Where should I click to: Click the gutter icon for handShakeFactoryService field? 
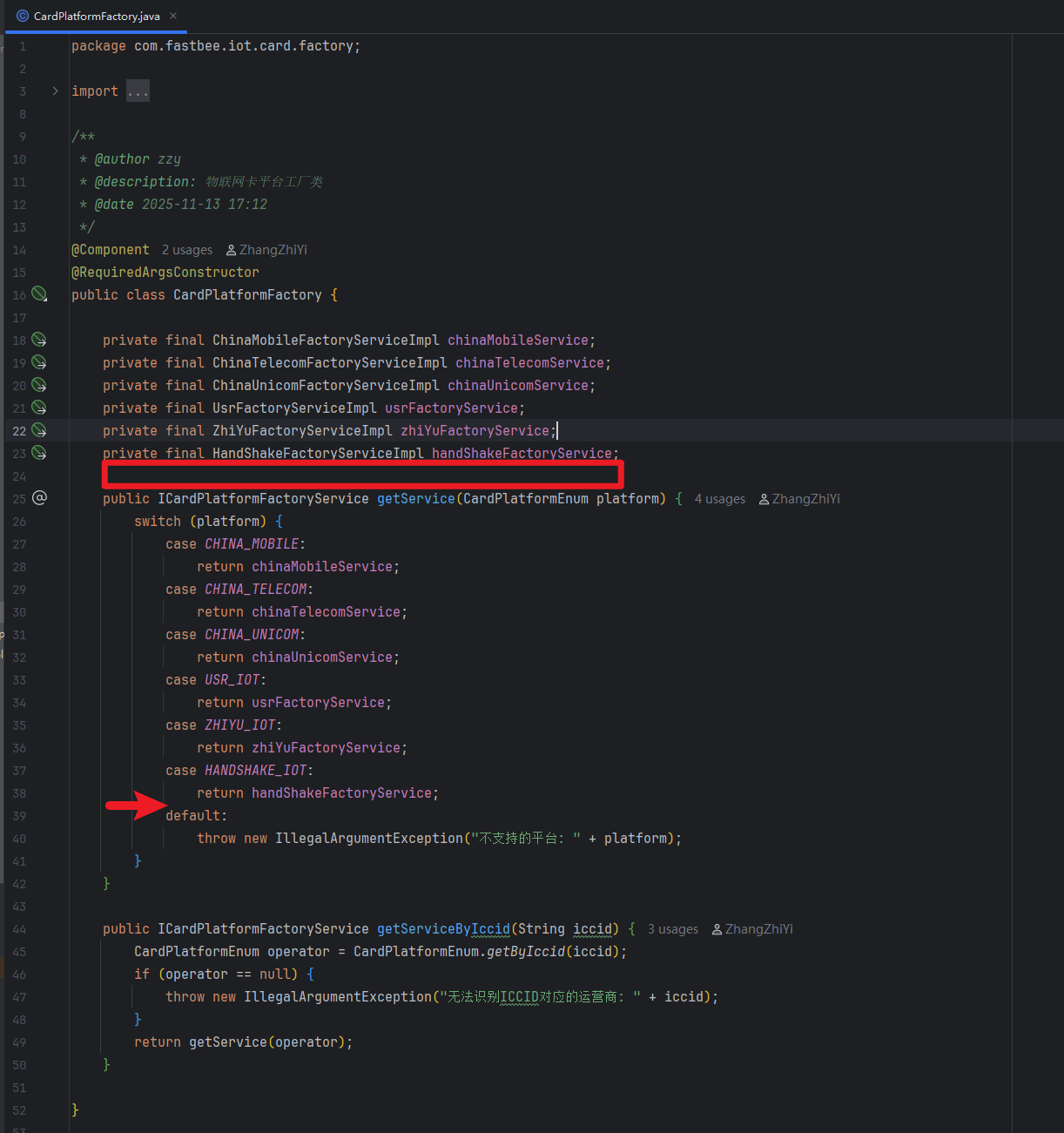tap(39, 453)
